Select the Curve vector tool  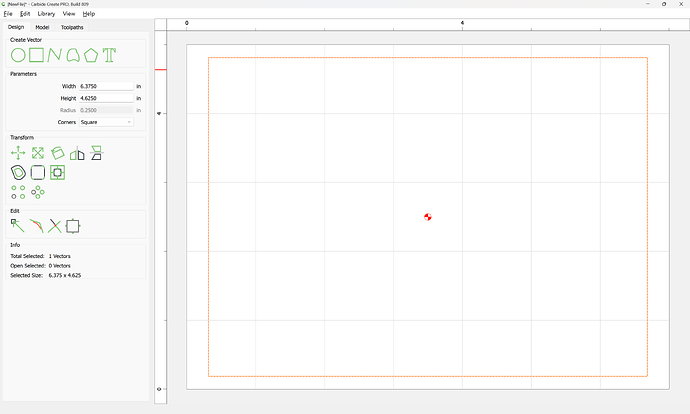73,55
